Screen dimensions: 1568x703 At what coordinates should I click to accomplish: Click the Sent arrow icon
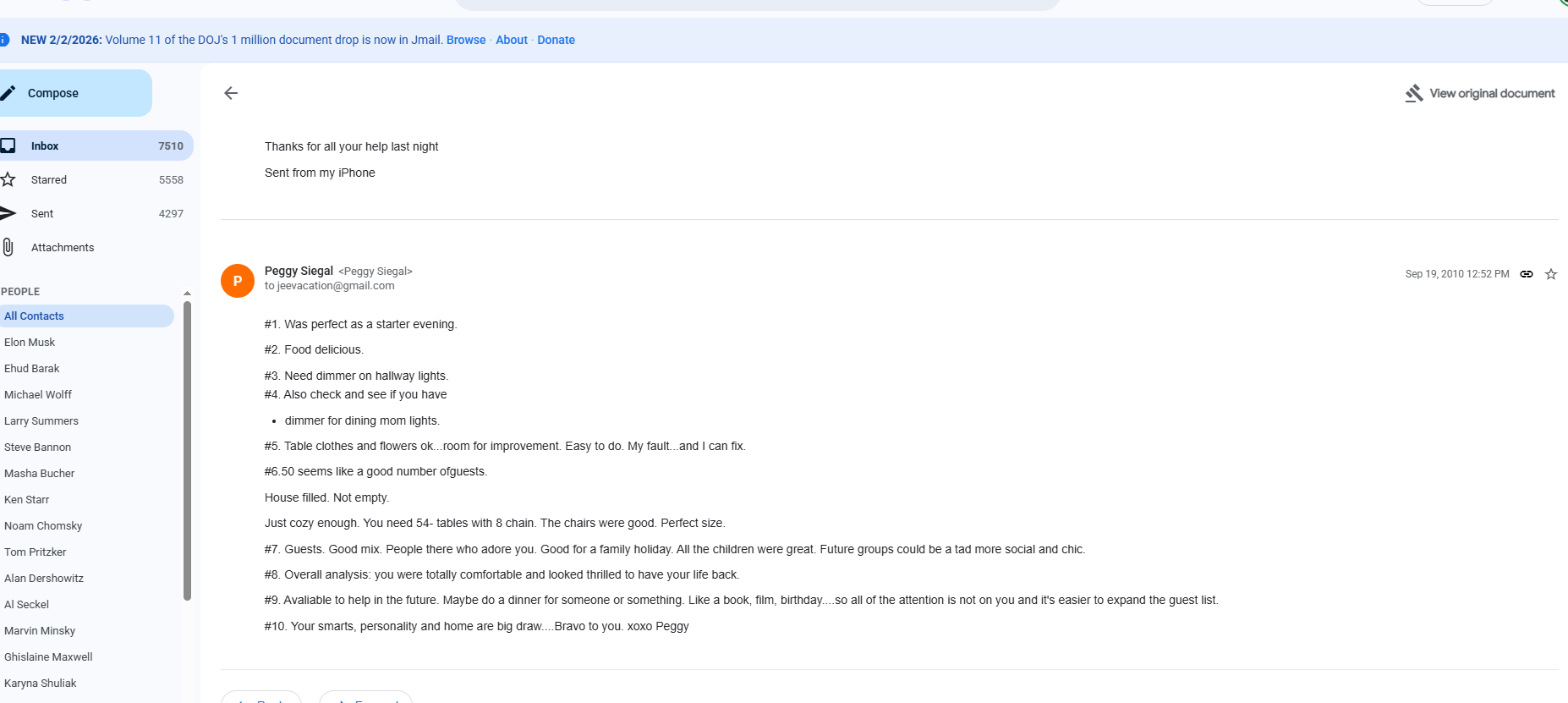8,213
